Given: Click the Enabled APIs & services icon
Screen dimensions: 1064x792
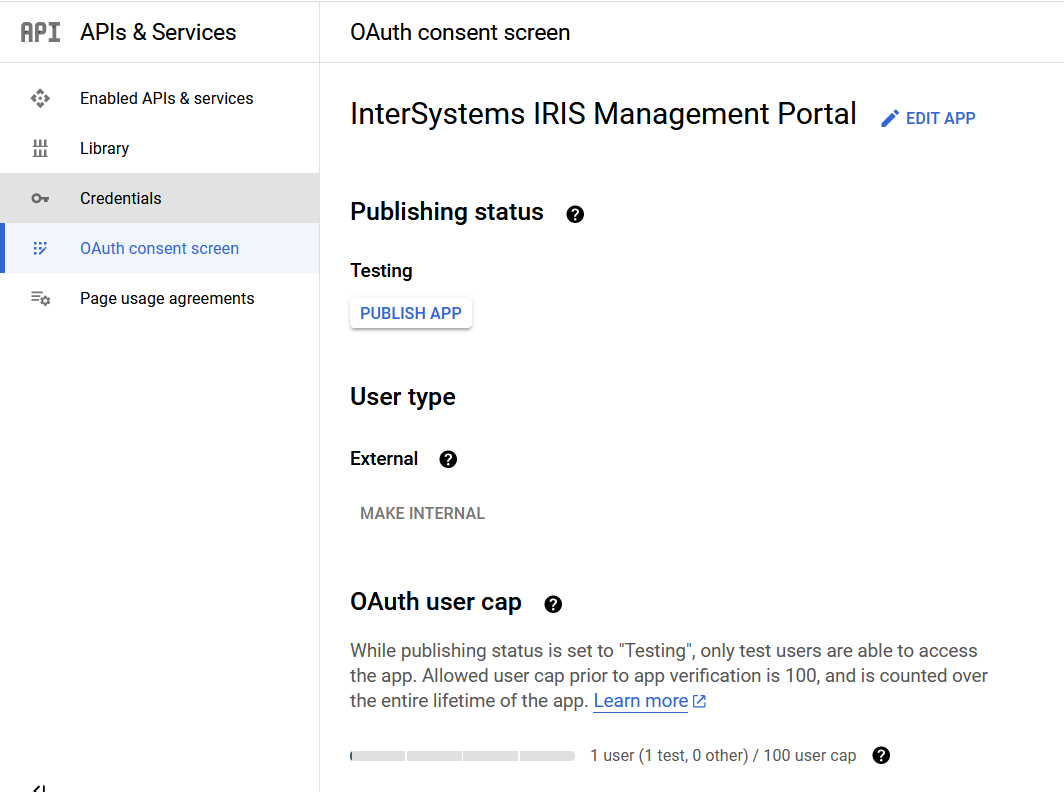Looking at the screenshot, I should (40, 98).
